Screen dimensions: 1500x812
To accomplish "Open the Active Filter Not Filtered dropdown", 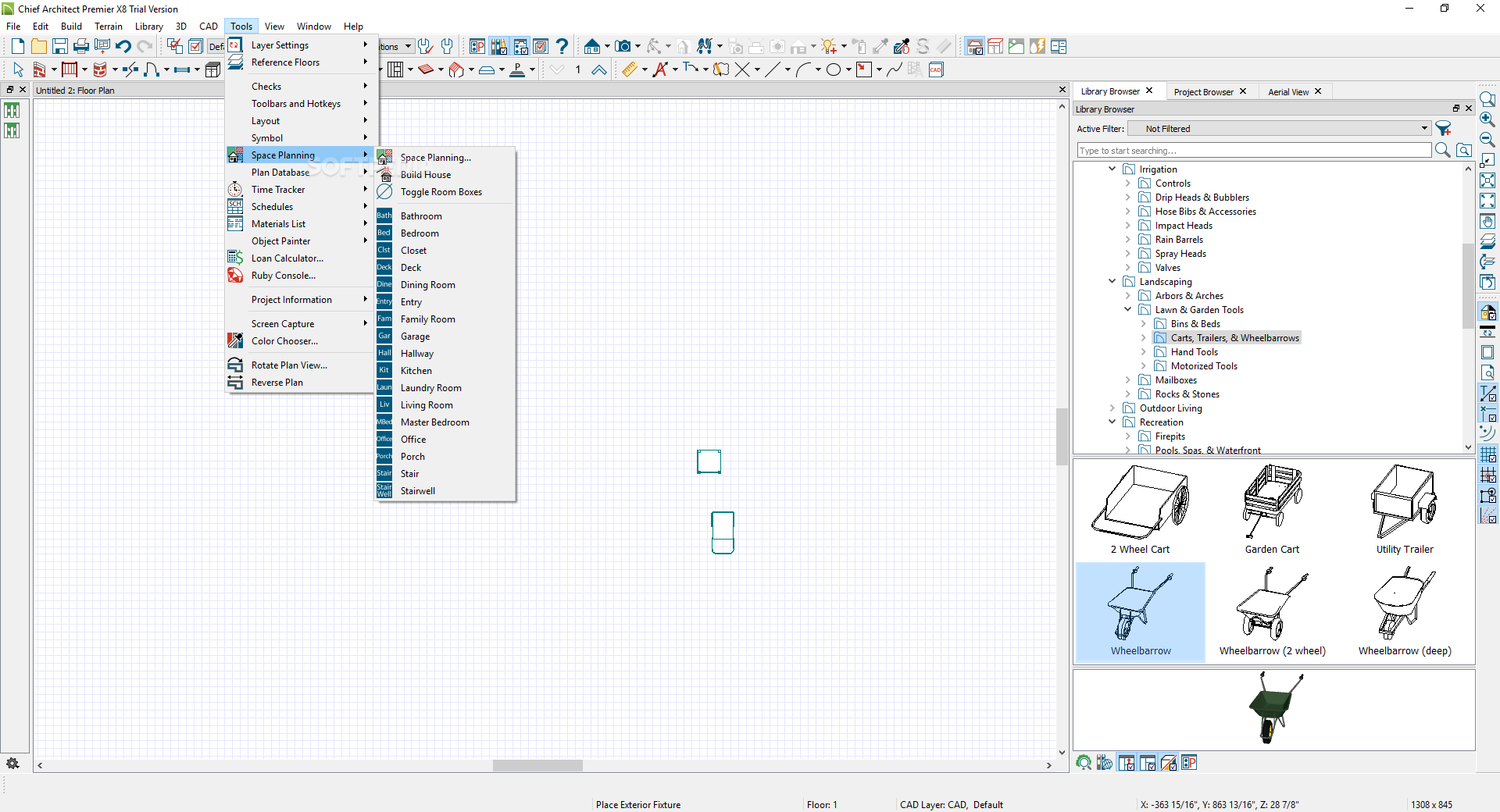I will 1279,129.
